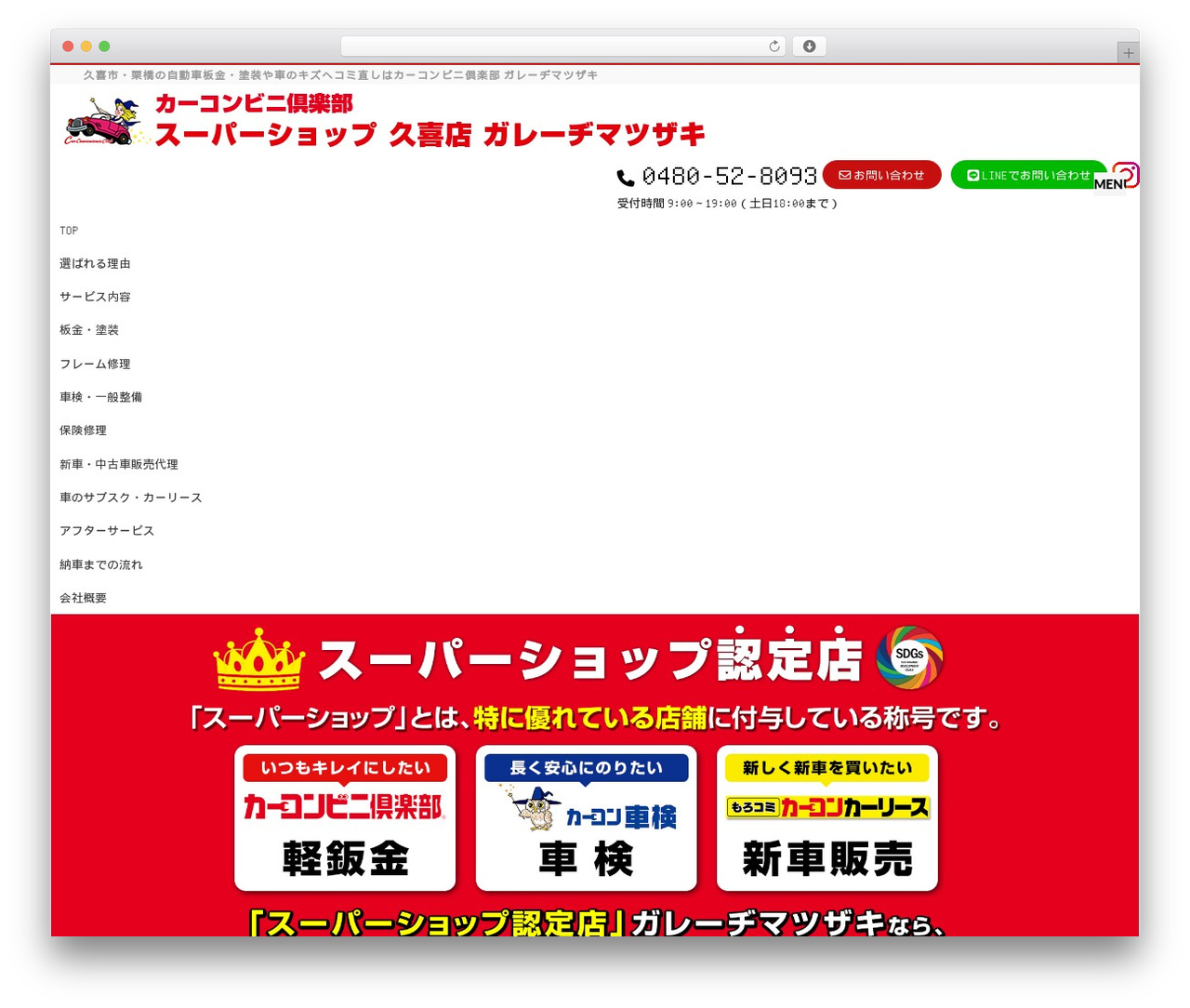The width and height of the screenshot is (1190, 1008).
Task: Click the macOS window minimize button
Action: pos(86,46)
